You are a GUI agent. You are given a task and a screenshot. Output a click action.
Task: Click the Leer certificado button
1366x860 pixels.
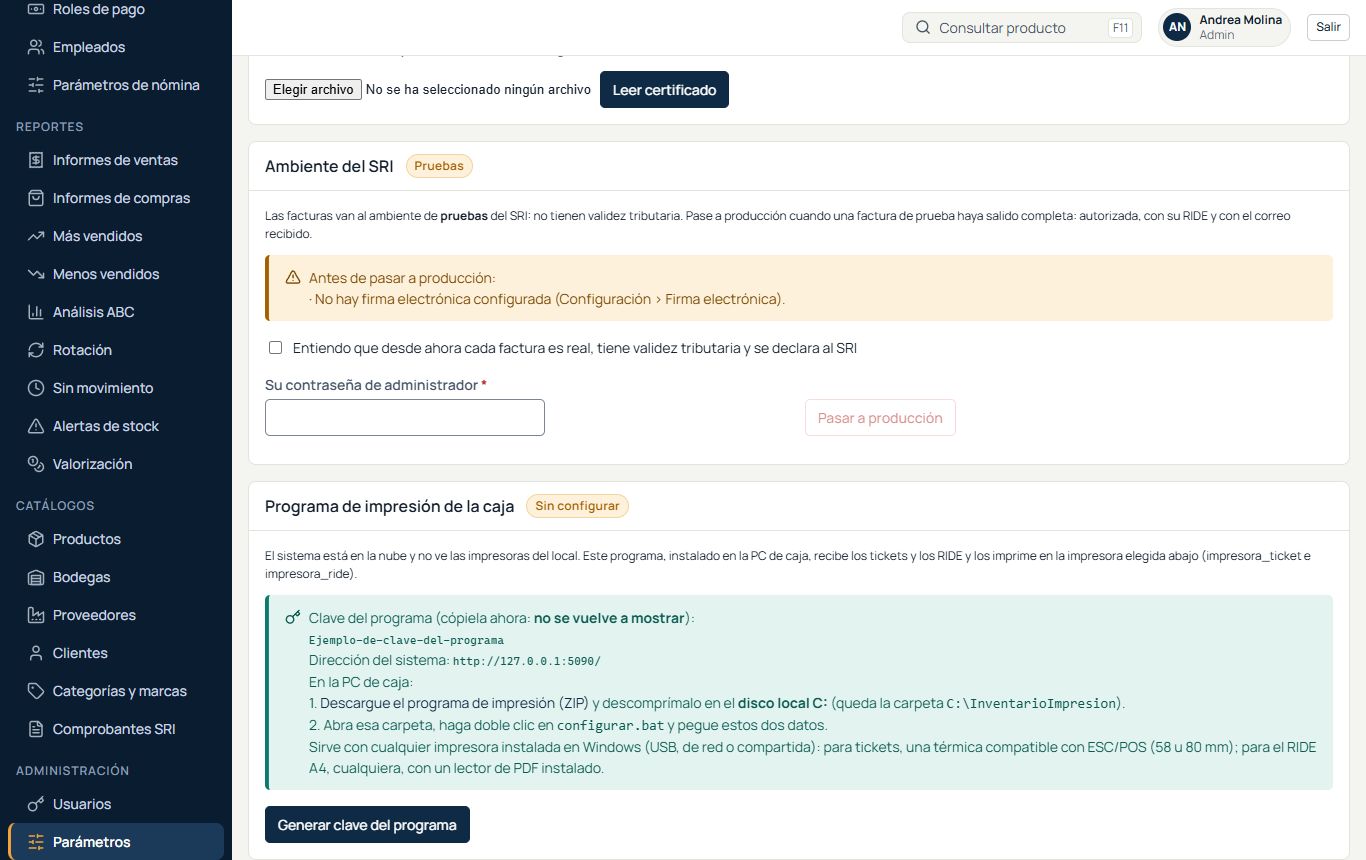click(x=664, y=90)
